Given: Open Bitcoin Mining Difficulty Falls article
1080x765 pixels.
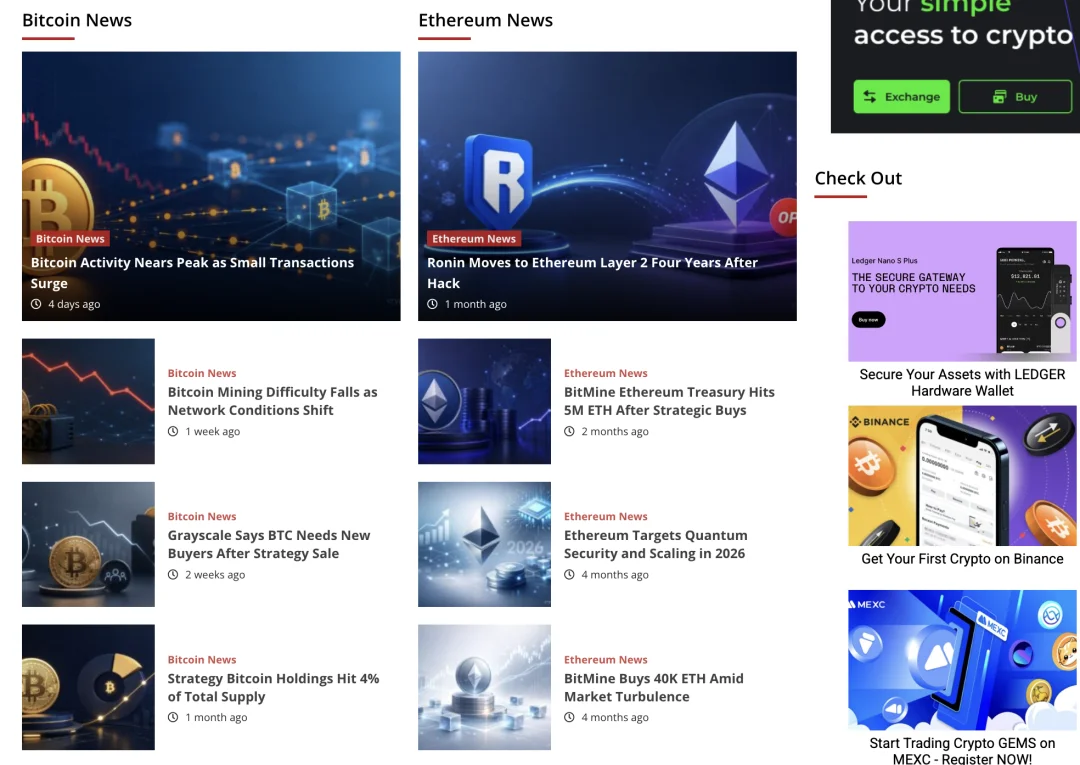Looking at the screenshot, I should [x=273, y=401].
